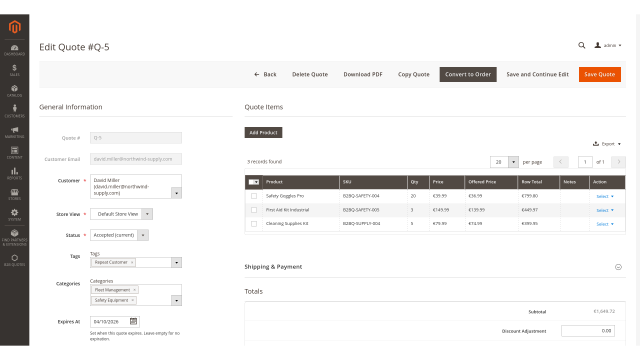Click the admin user avatar icon
The height and width of the screenshot is (360, 640).
pyautogui.click(x=598, y=45)
